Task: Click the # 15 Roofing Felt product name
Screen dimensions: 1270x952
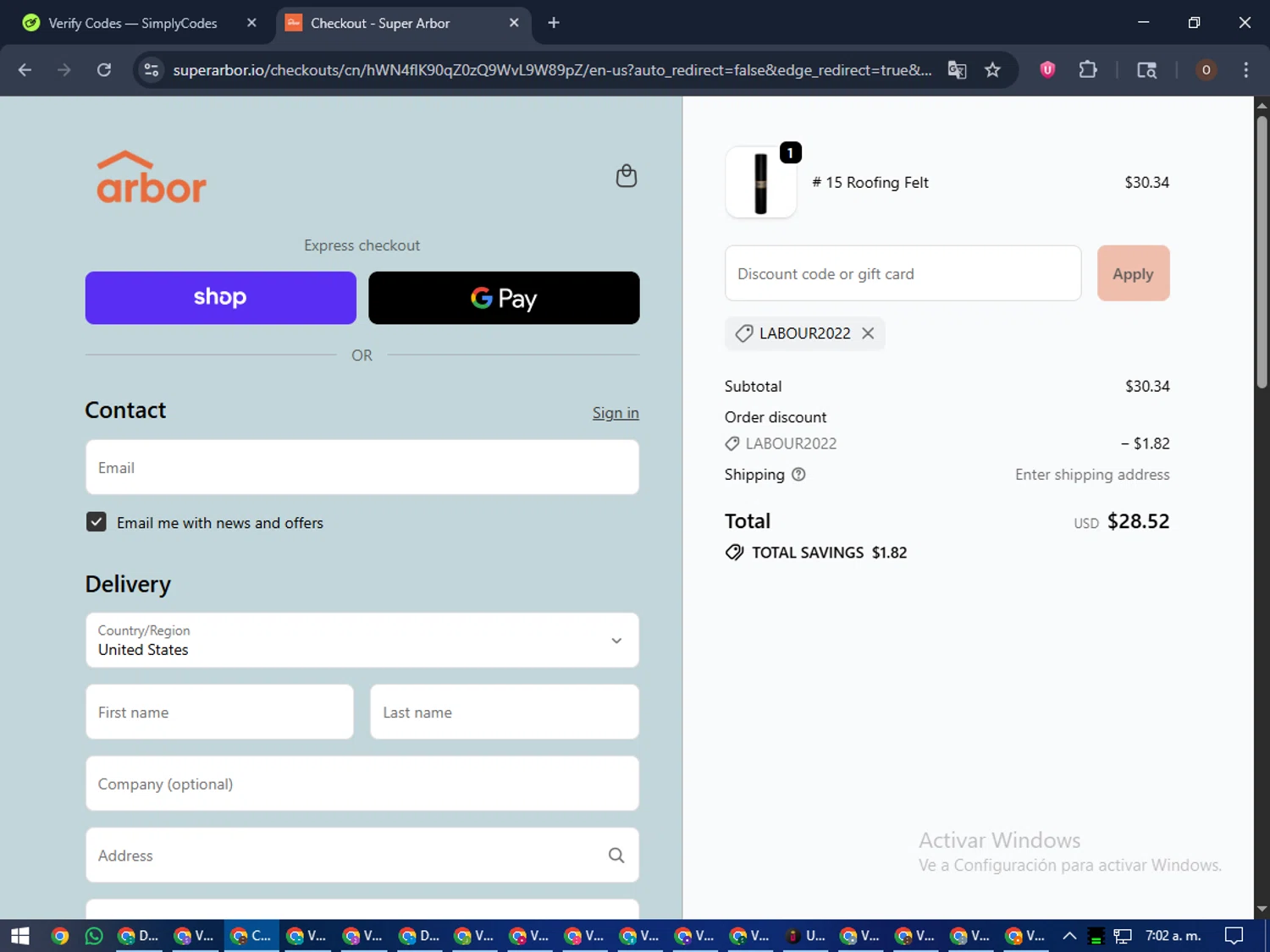Action: [x=870, y=183]
